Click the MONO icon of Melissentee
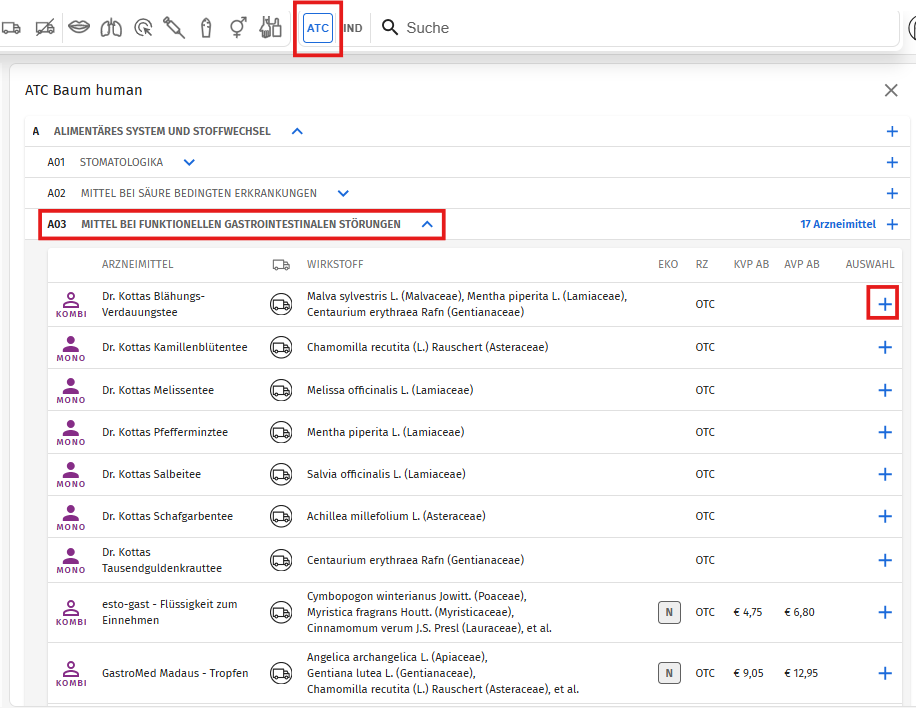 tap(71, 391)
